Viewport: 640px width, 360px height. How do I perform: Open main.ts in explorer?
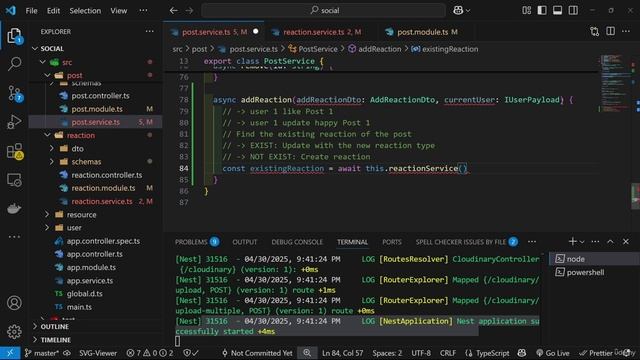79,307
